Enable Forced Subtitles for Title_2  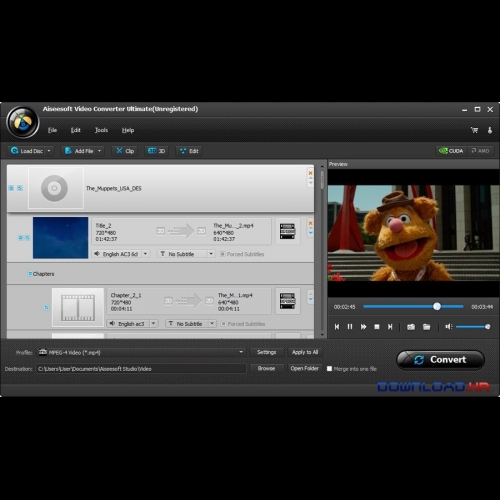222,254
